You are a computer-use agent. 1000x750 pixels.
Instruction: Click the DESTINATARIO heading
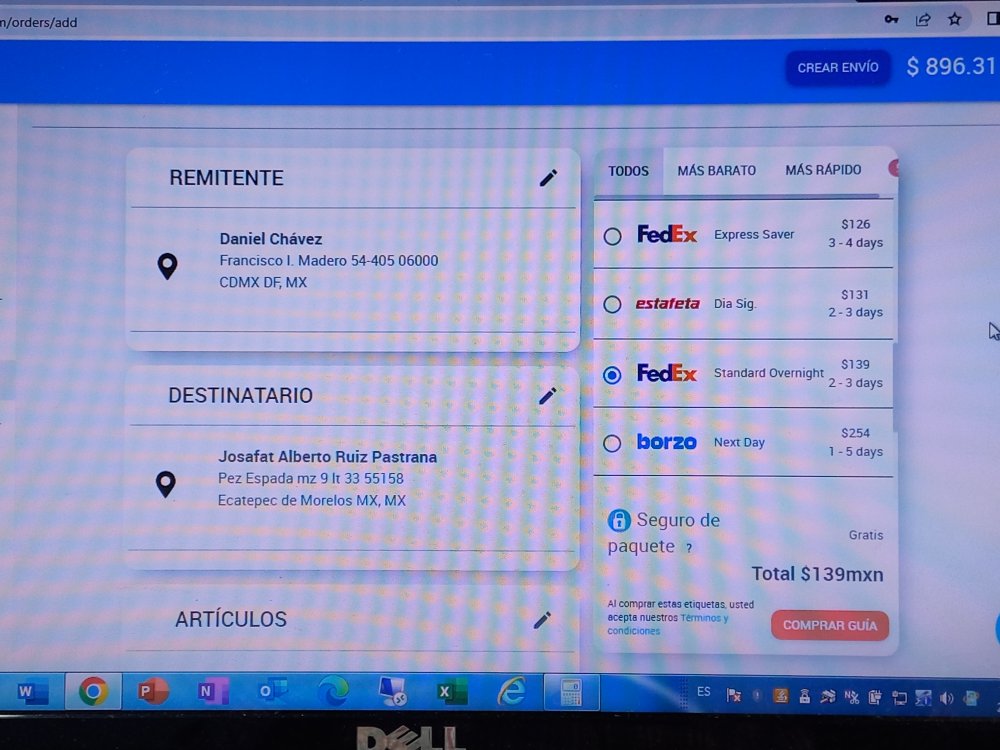pyautogui.click(x=240, y=395)
